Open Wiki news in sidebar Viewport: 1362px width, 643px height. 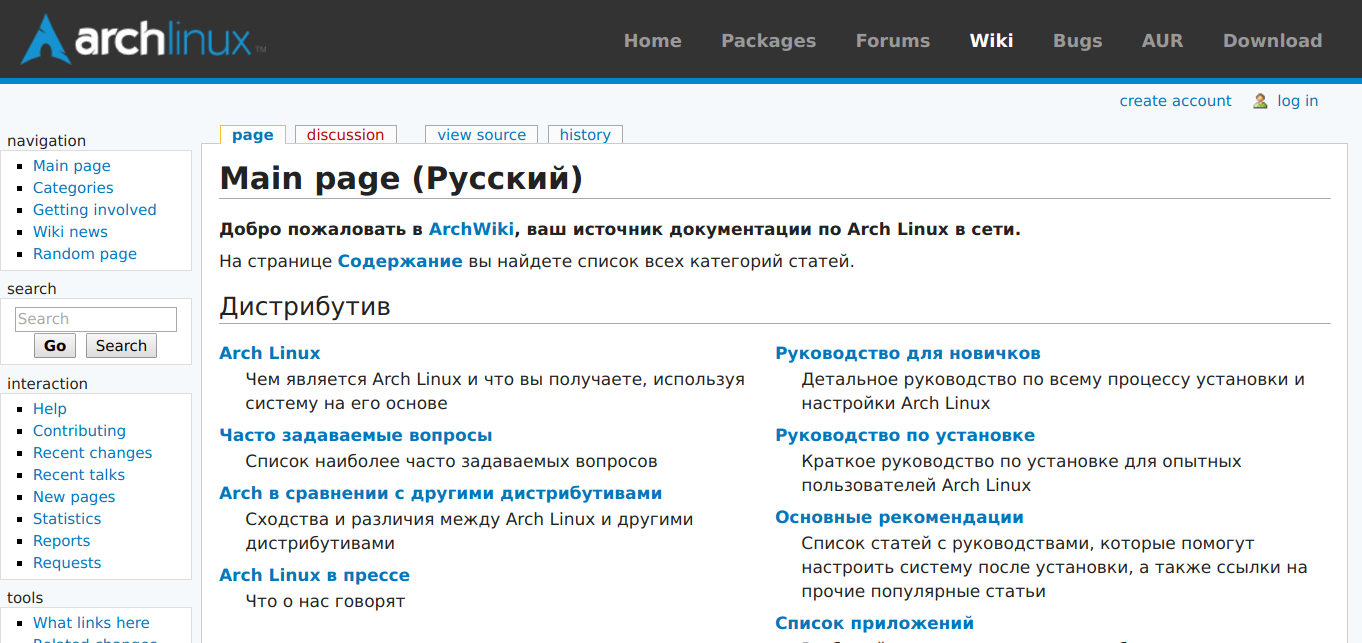click(70, 232)
